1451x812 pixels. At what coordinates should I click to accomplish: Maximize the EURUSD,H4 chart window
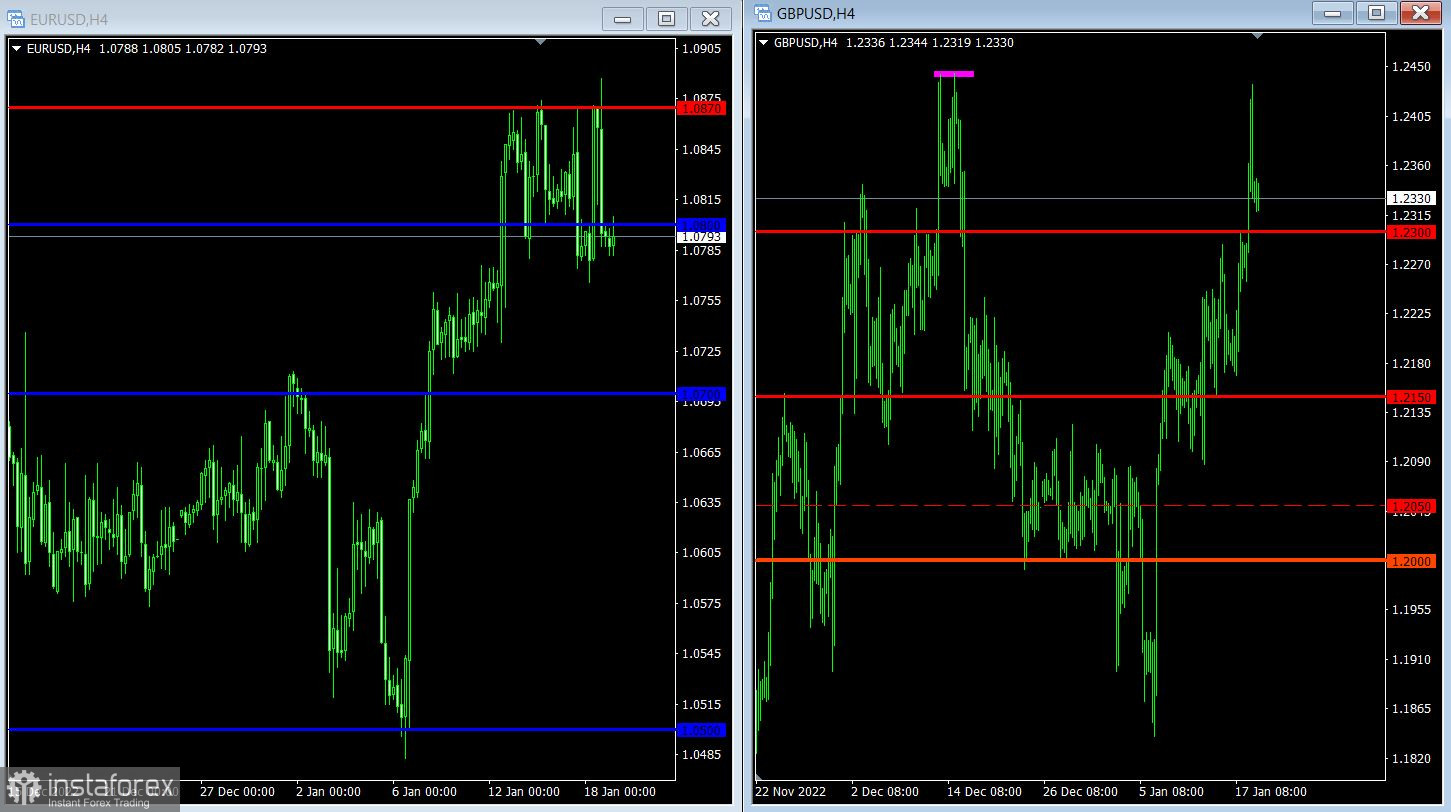[x=667, y=18]
